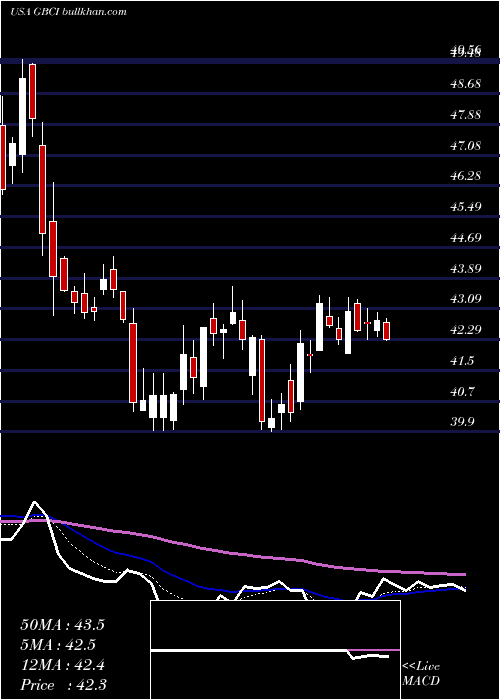This screenshot has height=700, width=500.
Task: Click the 46.28 price axis label
Action: (x=466, y=176)
